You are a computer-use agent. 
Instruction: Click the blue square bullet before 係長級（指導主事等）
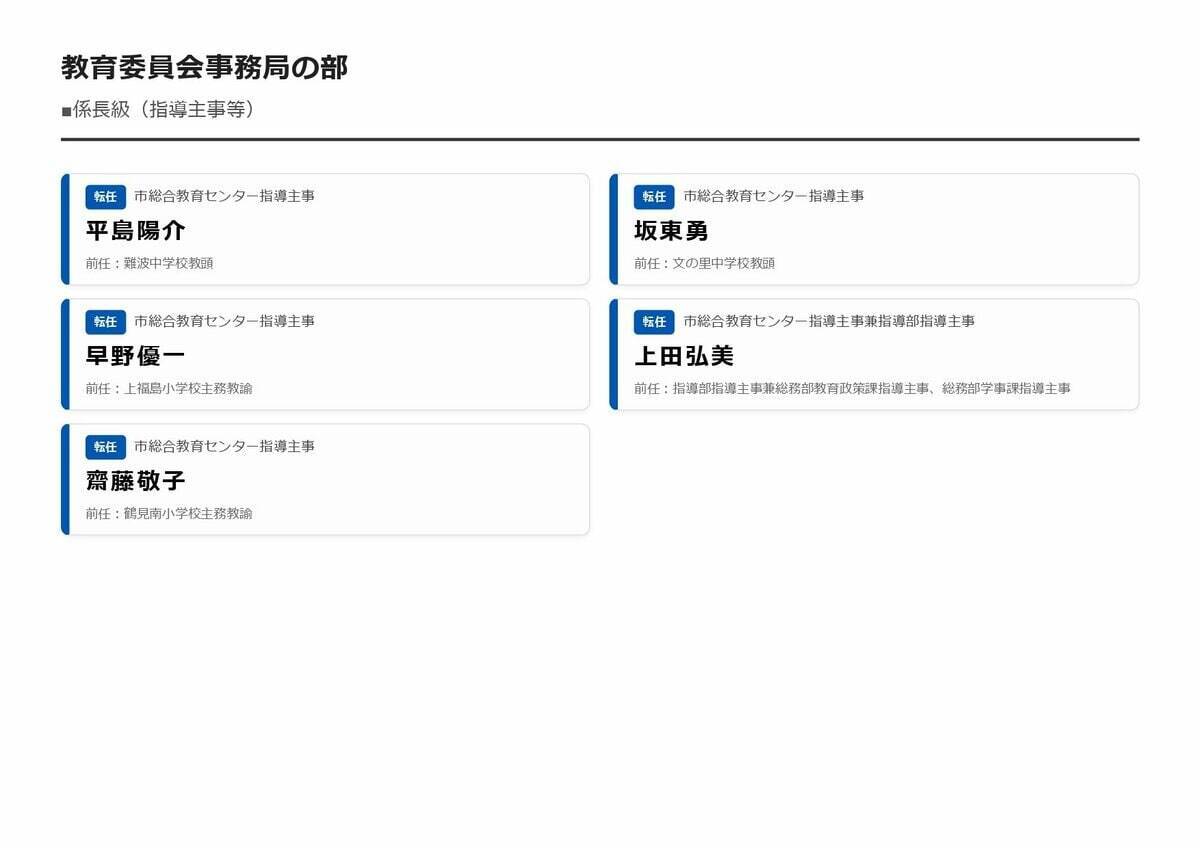tap(66, 110)
